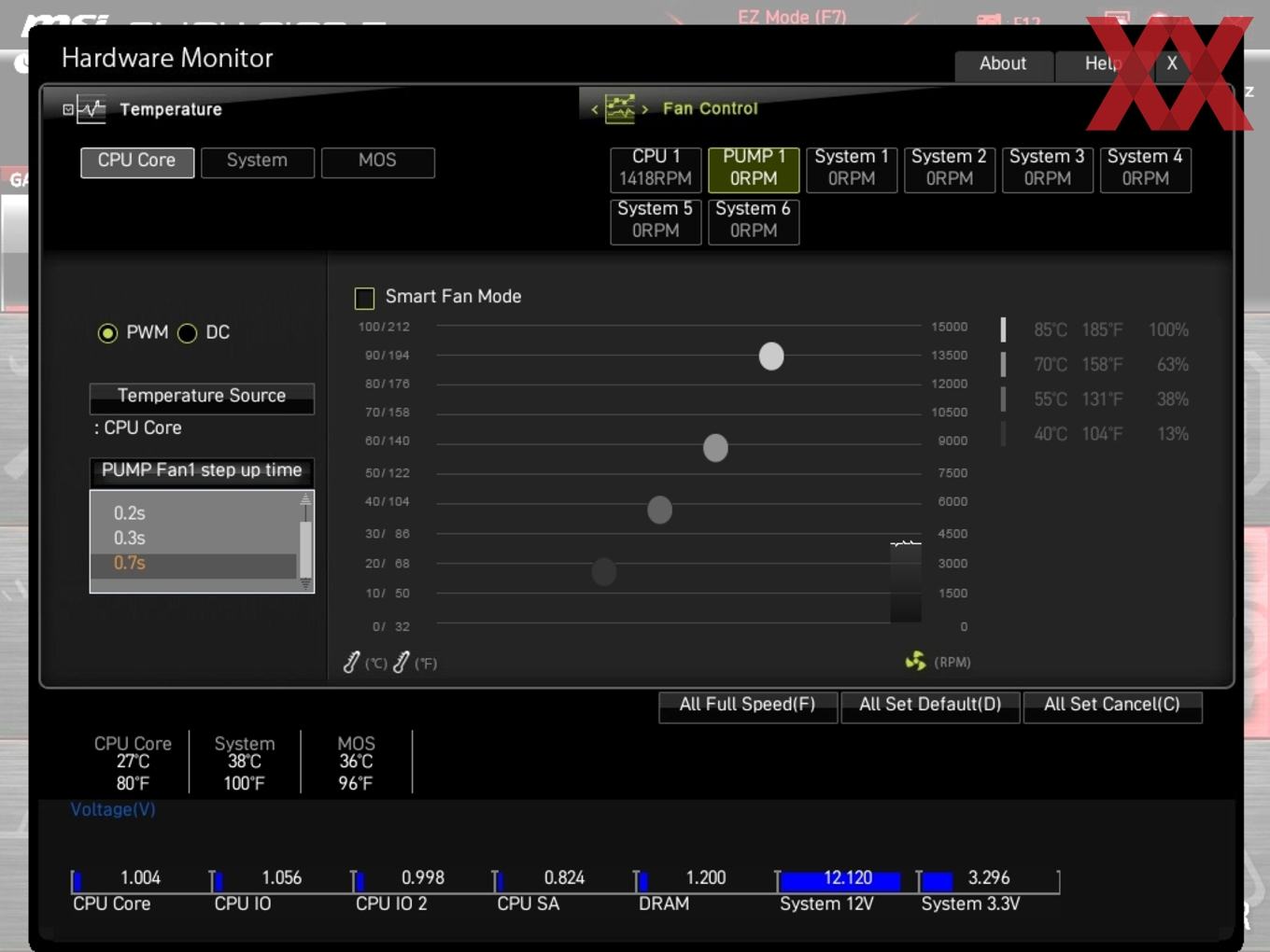Click the DRAM voltage bar 1.200
The height and width of the screenshot is (952, 1270).
click(x=705, y=880)
